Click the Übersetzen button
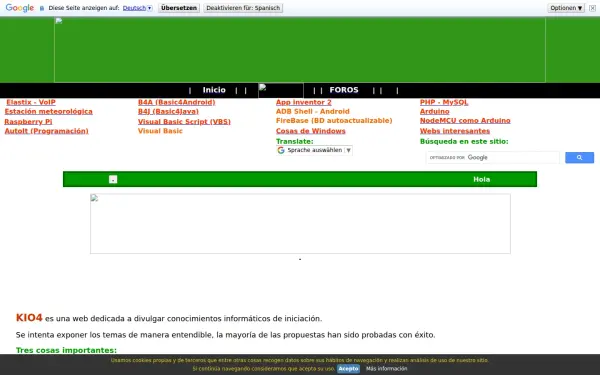Screen dimensions: 600x375 coord(179,8)
